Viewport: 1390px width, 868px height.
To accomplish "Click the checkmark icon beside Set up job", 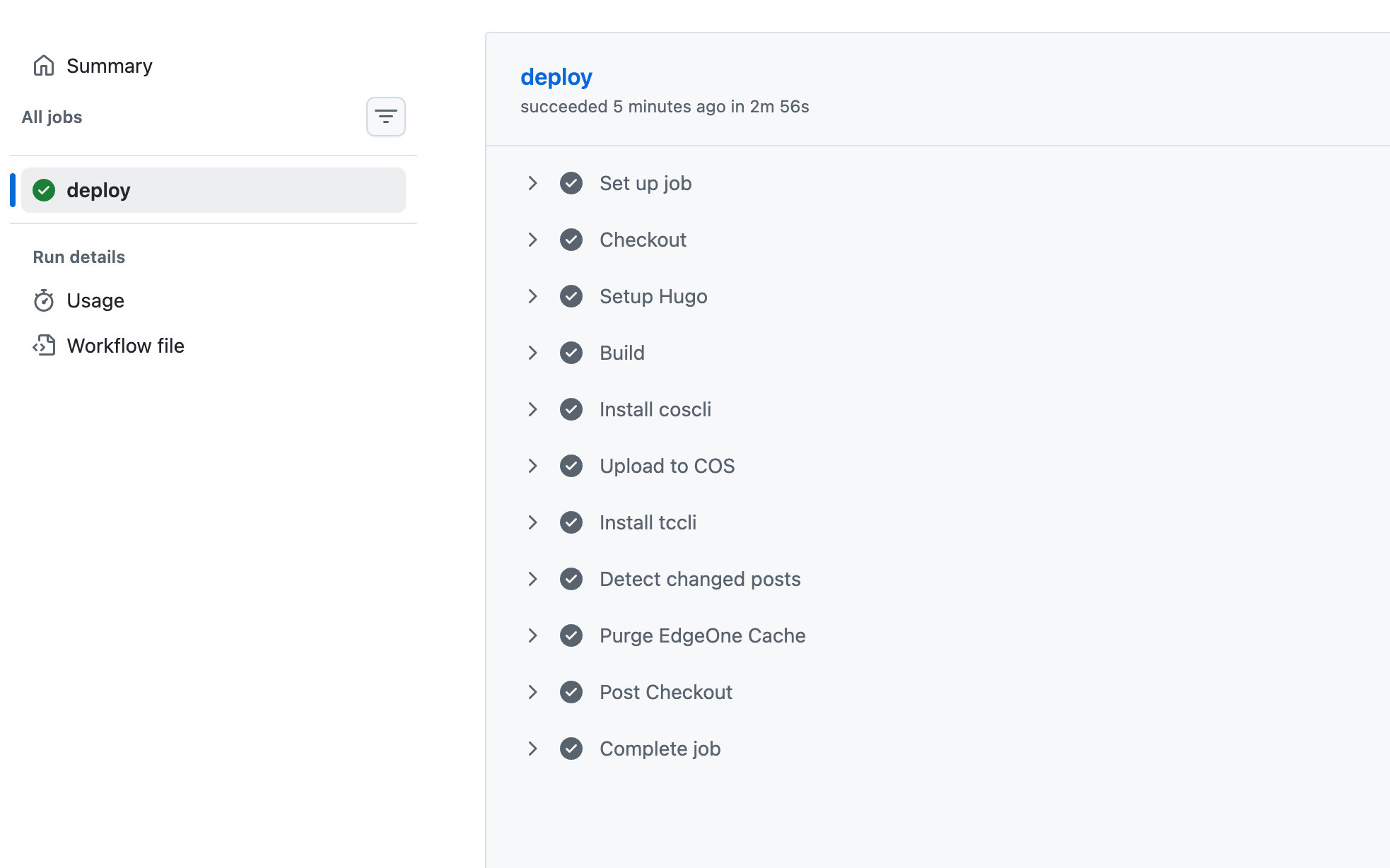I will tap(571, 183).
